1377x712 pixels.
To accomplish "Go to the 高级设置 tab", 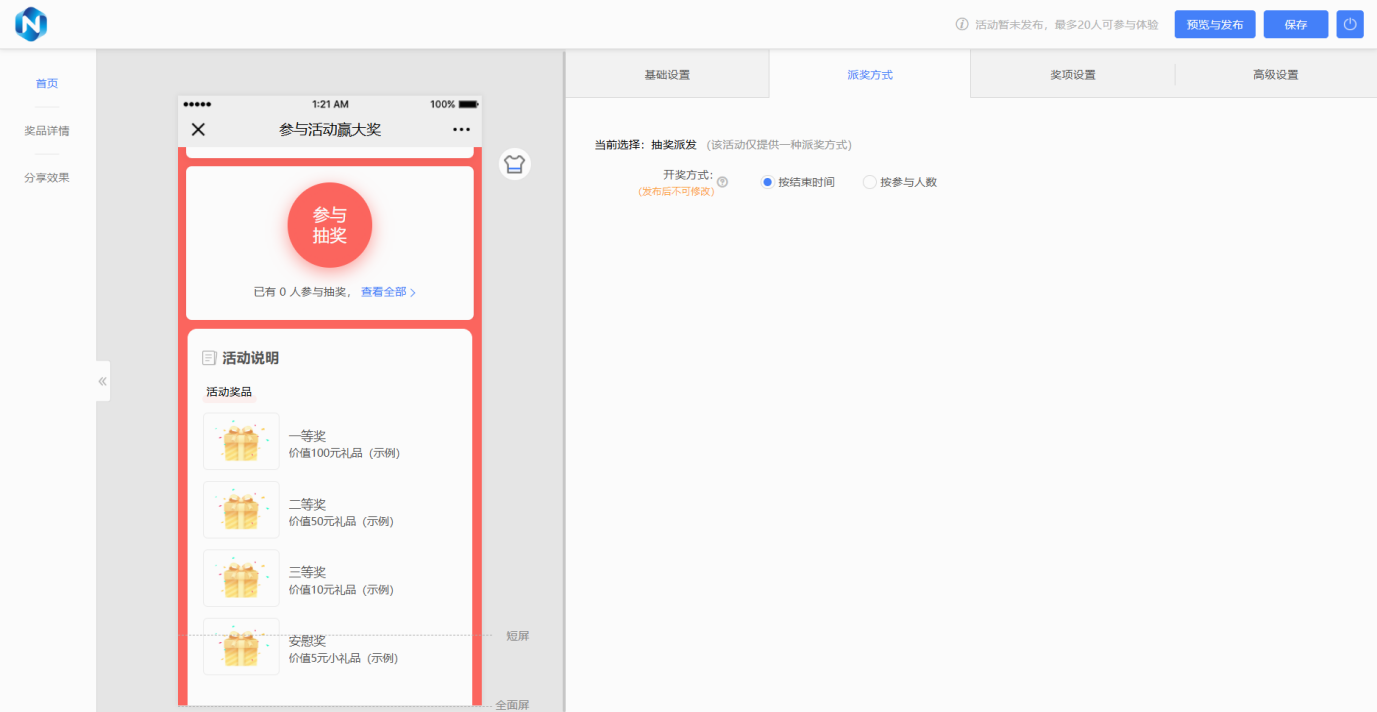I will pos(1275,75).
